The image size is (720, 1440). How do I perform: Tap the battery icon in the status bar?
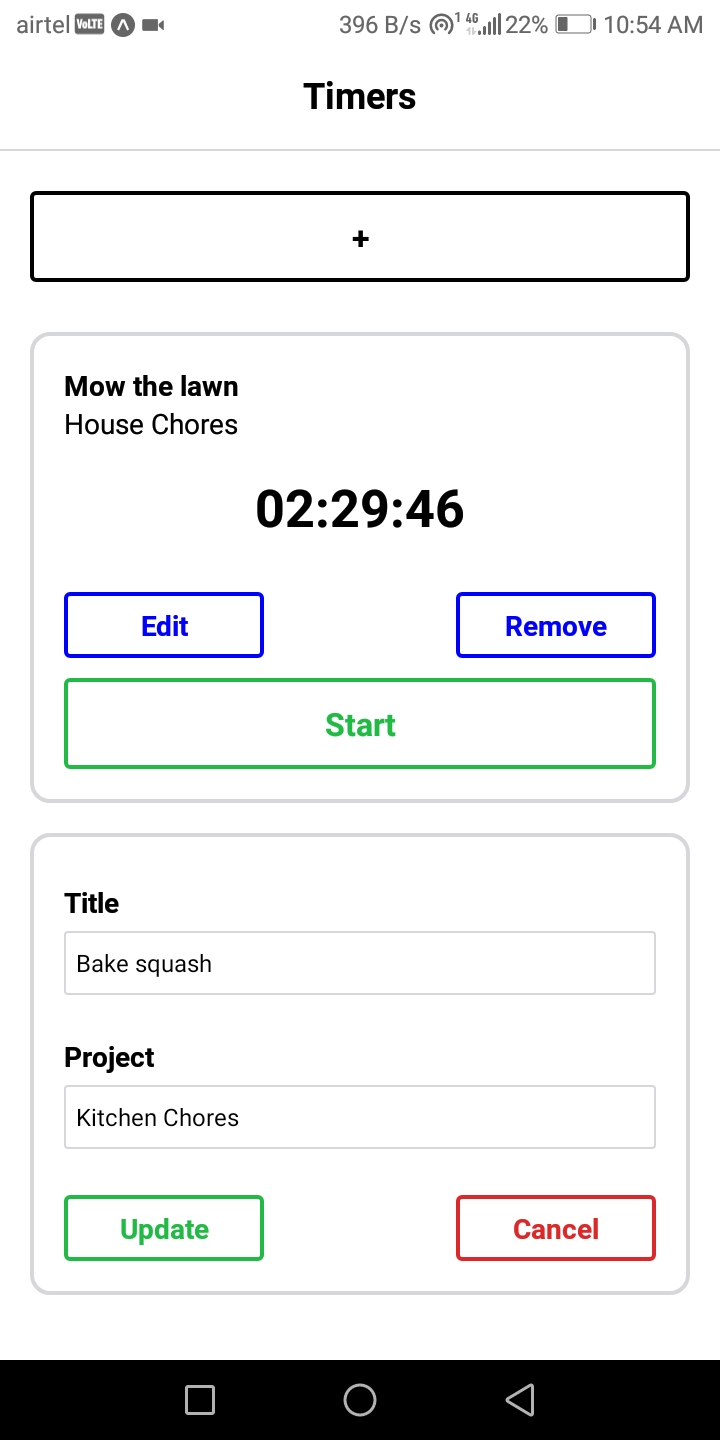point(575,23)
